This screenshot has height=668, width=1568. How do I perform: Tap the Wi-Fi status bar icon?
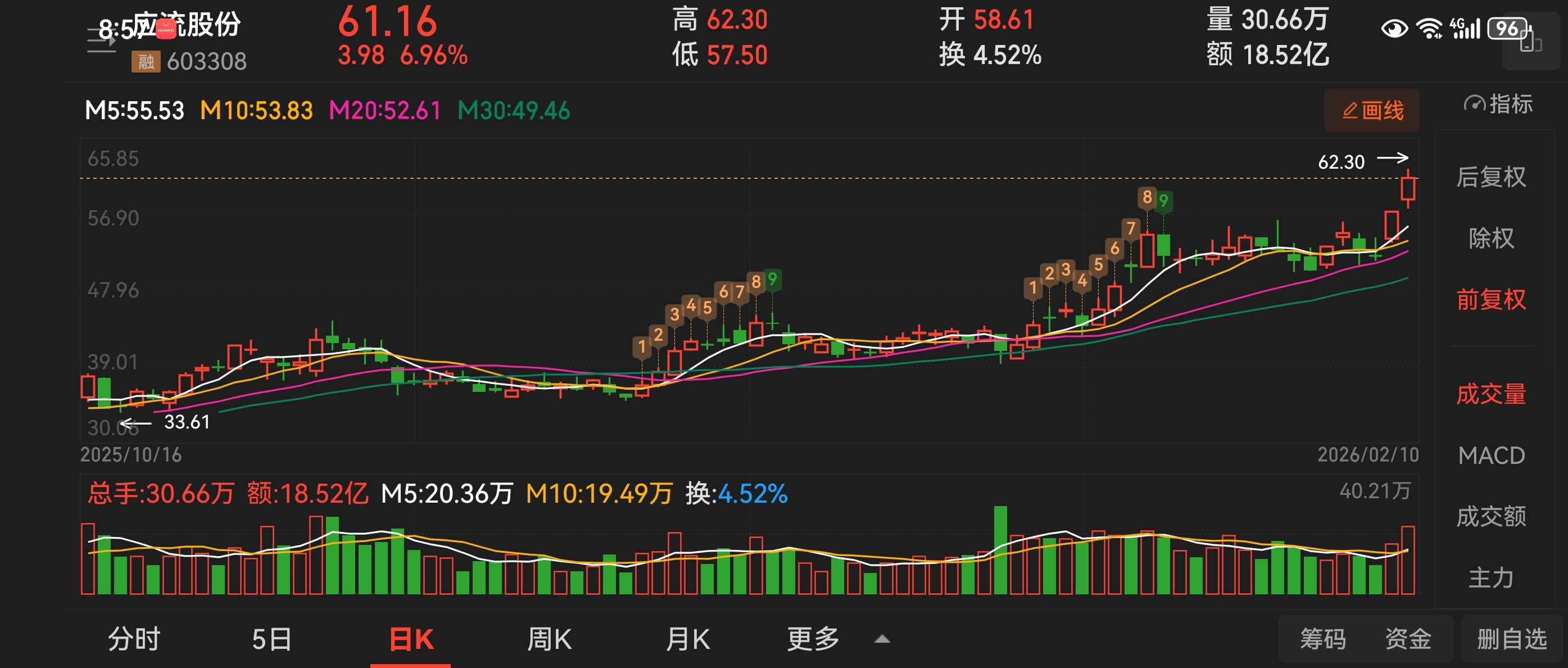click(x=1429, y=28)
